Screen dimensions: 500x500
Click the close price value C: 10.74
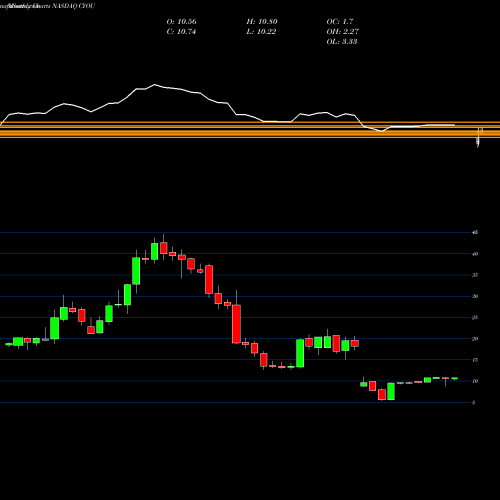pyautogui.click(x=181, y=32)
